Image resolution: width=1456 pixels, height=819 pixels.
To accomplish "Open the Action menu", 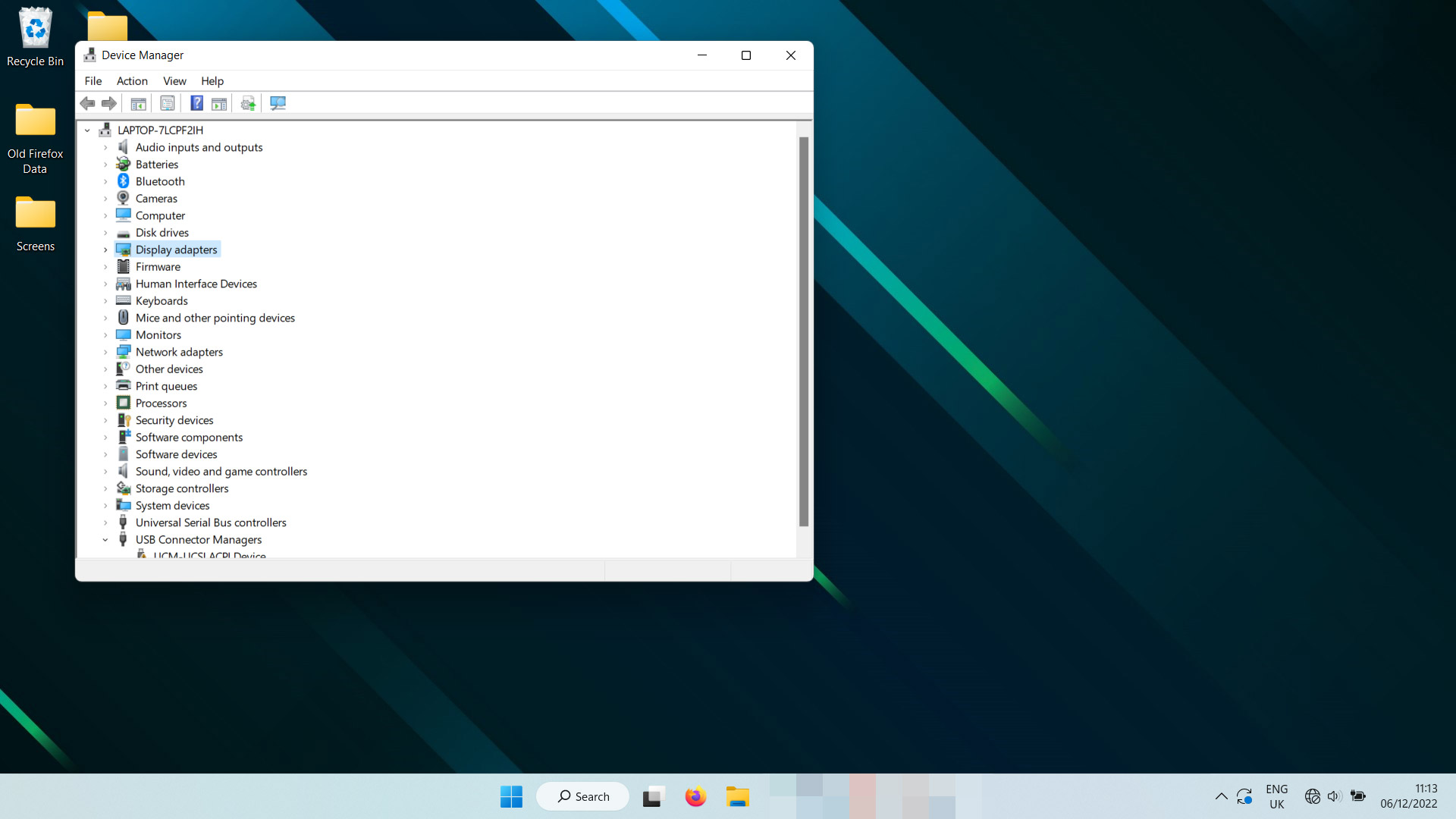I will 131,80.
